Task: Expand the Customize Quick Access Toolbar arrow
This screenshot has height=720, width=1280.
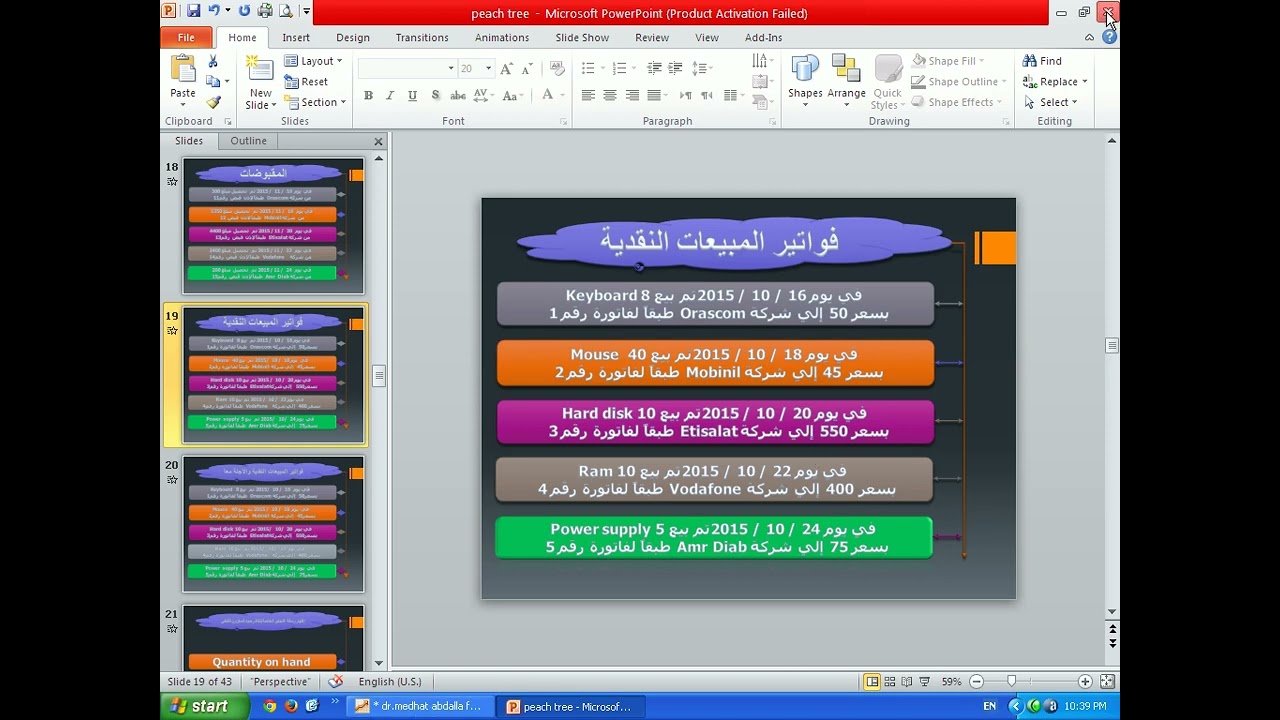Action: (x=306, y=11)
